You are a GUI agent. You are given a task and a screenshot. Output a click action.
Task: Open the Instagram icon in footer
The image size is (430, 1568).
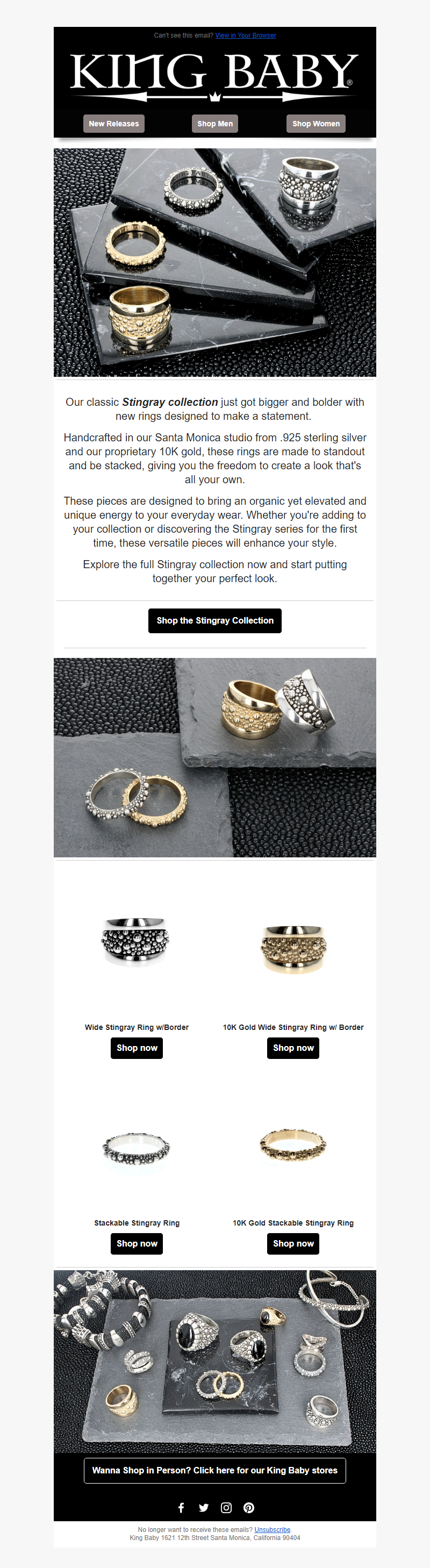tap(226, 1507)
